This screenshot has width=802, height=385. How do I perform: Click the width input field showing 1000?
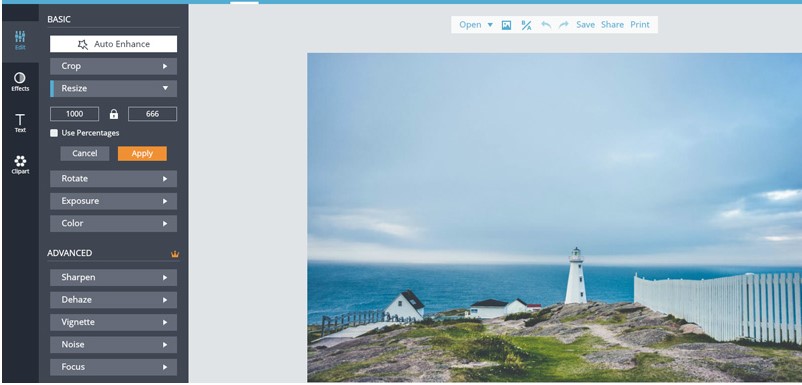pos(75,114)
